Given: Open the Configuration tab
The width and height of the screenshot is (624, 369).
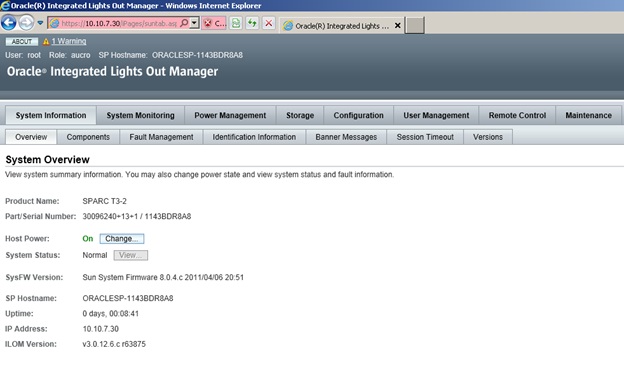Looking at the screenshot, I should point(359,115).
